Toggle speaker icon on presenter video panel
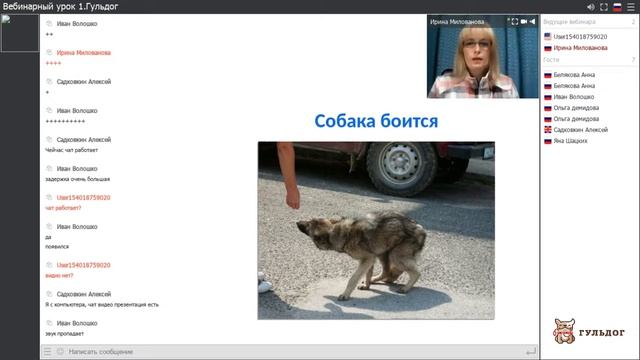 pyautogui.click(x=532, y=22)
